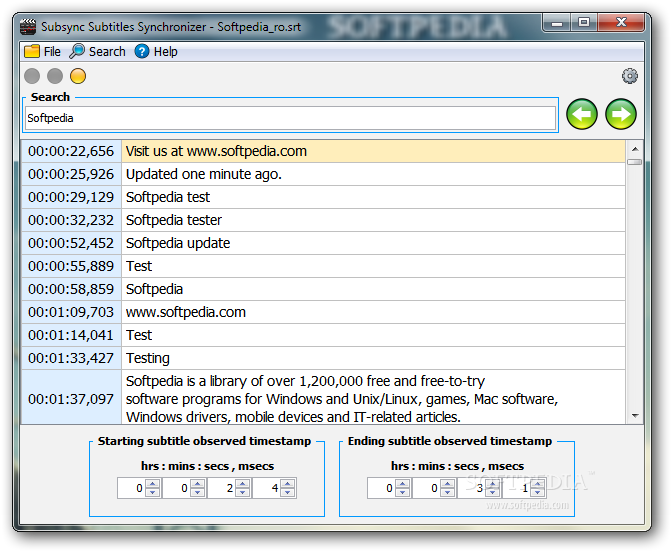The width and height of the screenshot is (672, 552).
Task: Decrease ending timestamp milliseconds value
Action: tap(537, 492)
